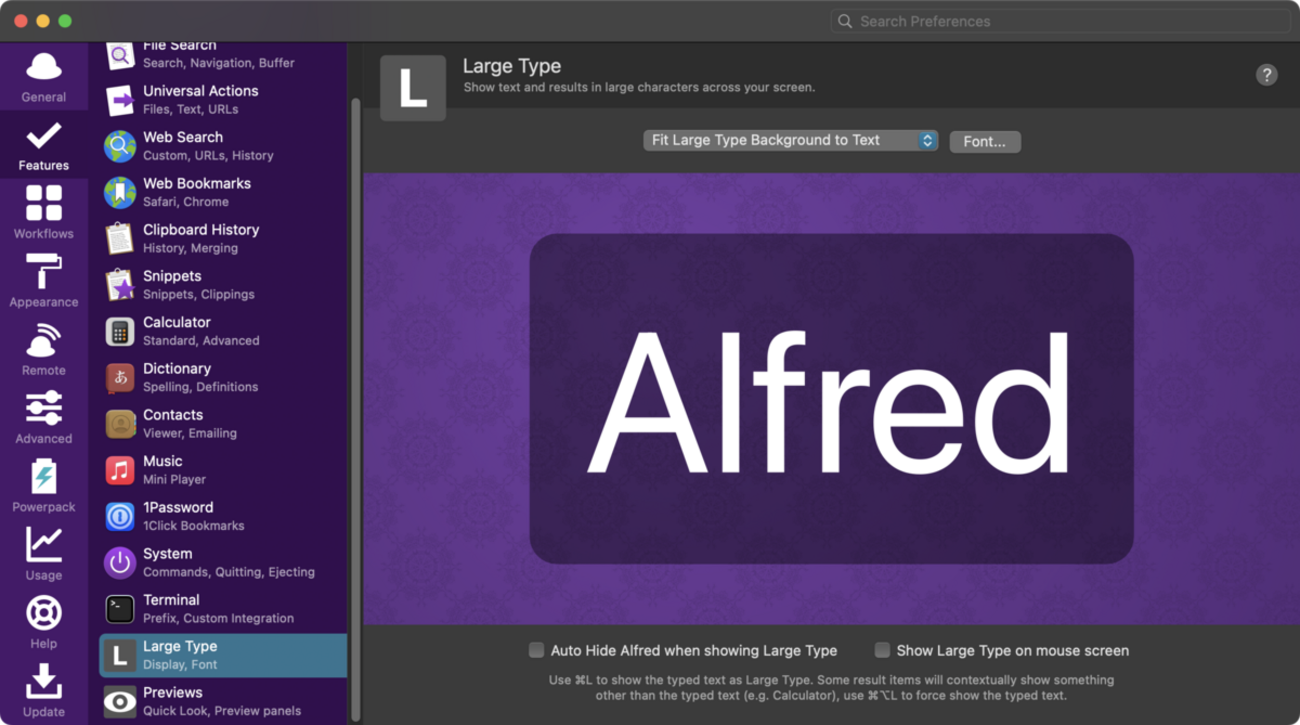The image size is (1300, 725).
Task: Click the Terminal feature icon
Action: click(120, 609)
